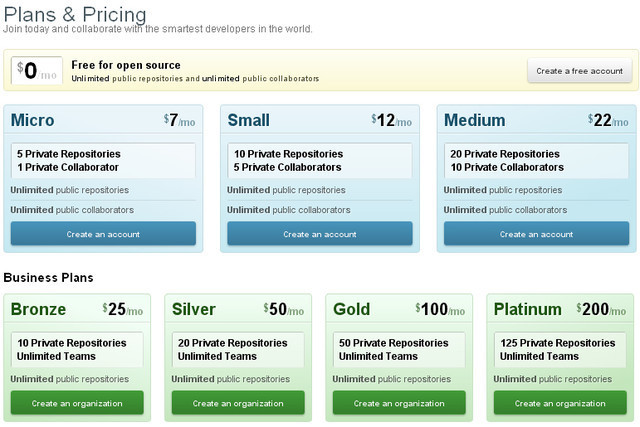The image size is (640, 427).
Task: Create an account under Small plan
Action: 319,234
